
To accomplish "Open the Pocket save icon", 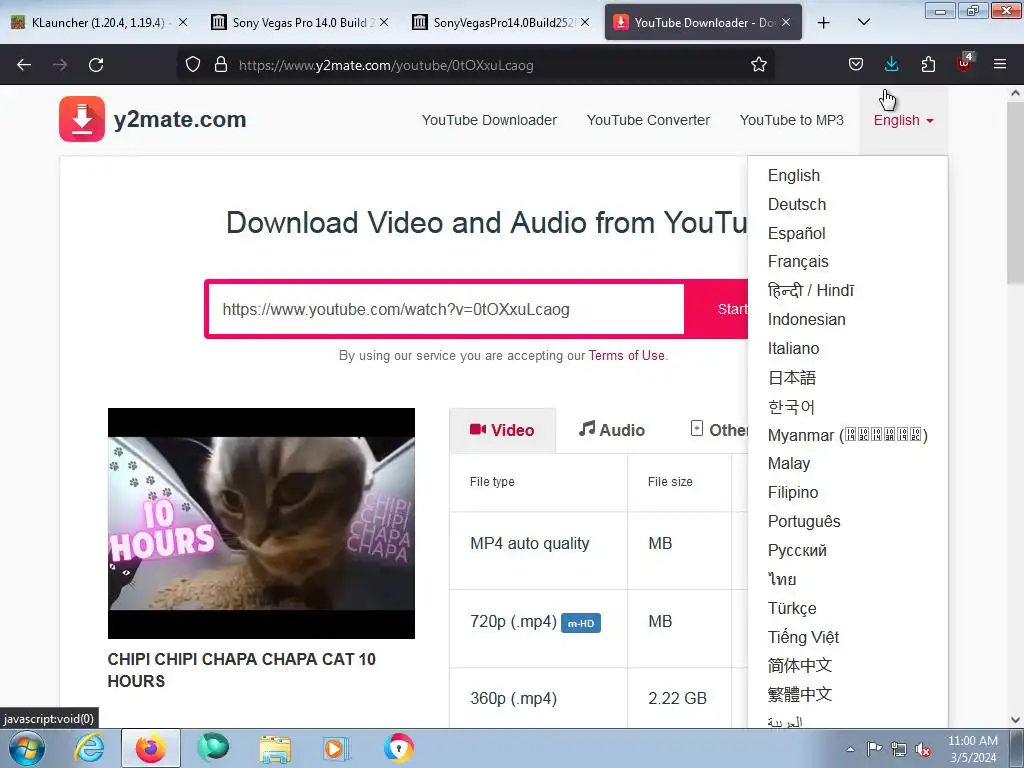I will point(856,65).
